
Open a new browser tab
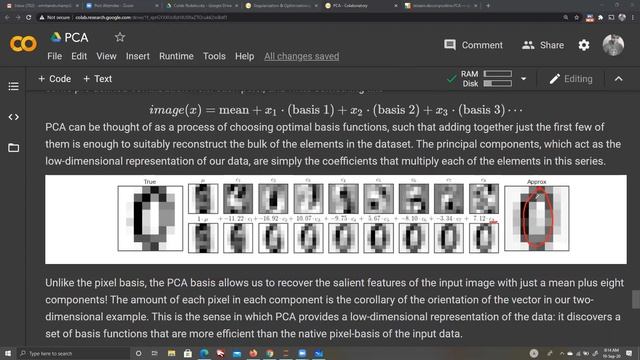488,6
